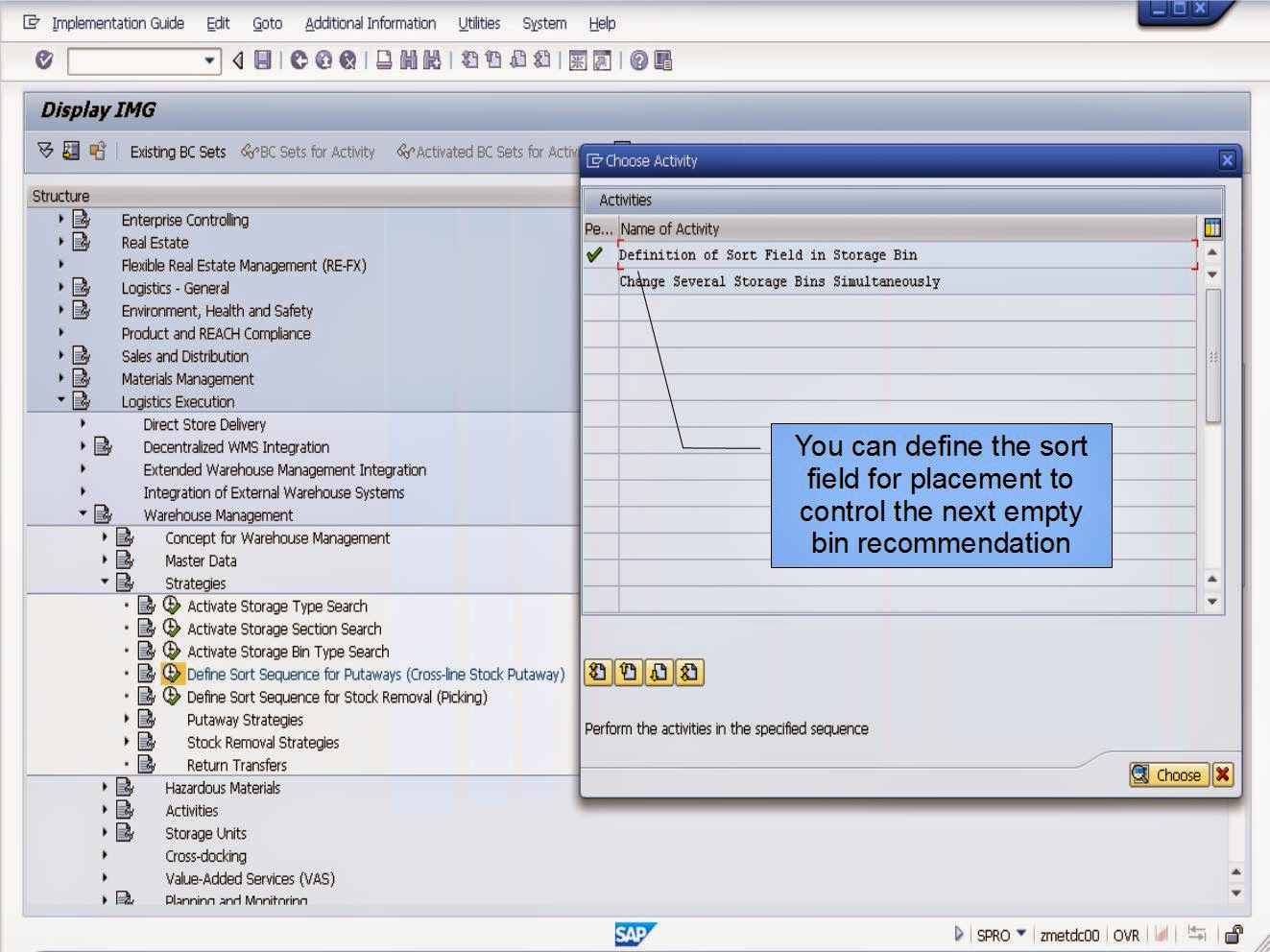Image resolution: width=1270 pixels, height=952 pixels.
Task: Click the Expand All icon in IMG toolbar
Action: pos(45,151)
